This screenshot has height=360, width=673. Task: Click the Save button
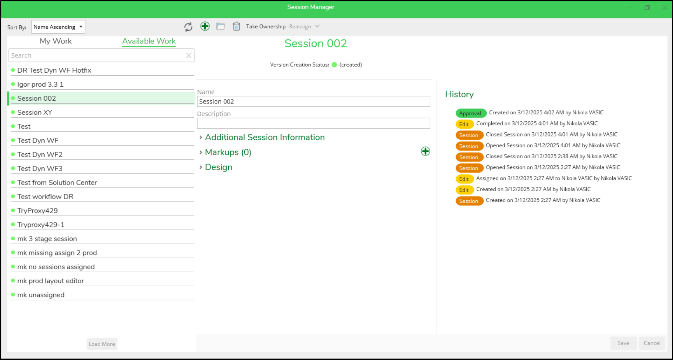pyautogui.click(x=623, y=343)
